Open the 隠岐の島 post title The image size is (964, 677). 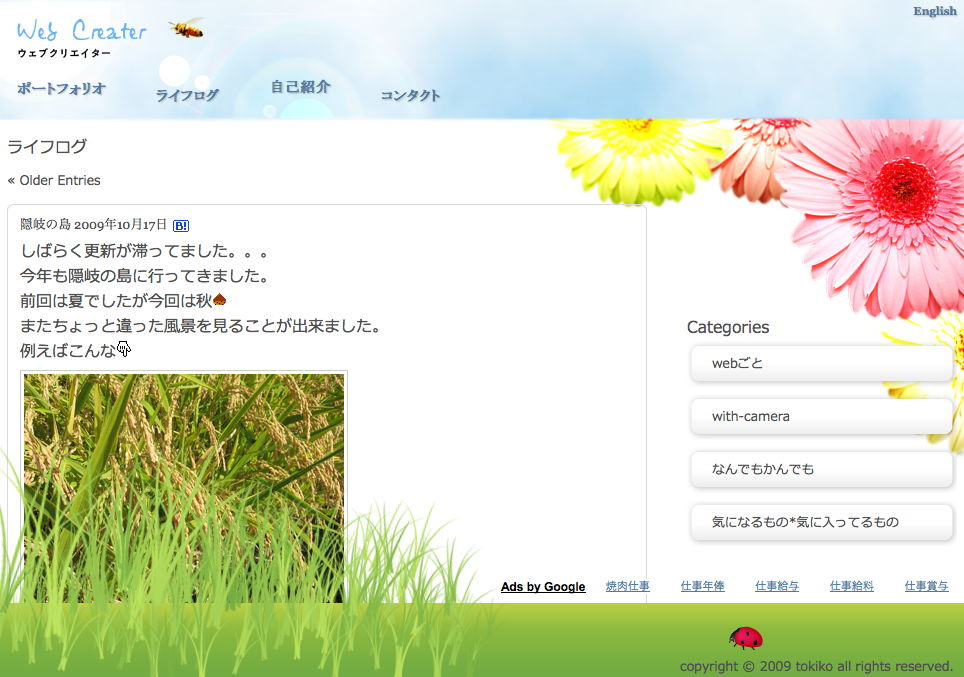point(45,224)
